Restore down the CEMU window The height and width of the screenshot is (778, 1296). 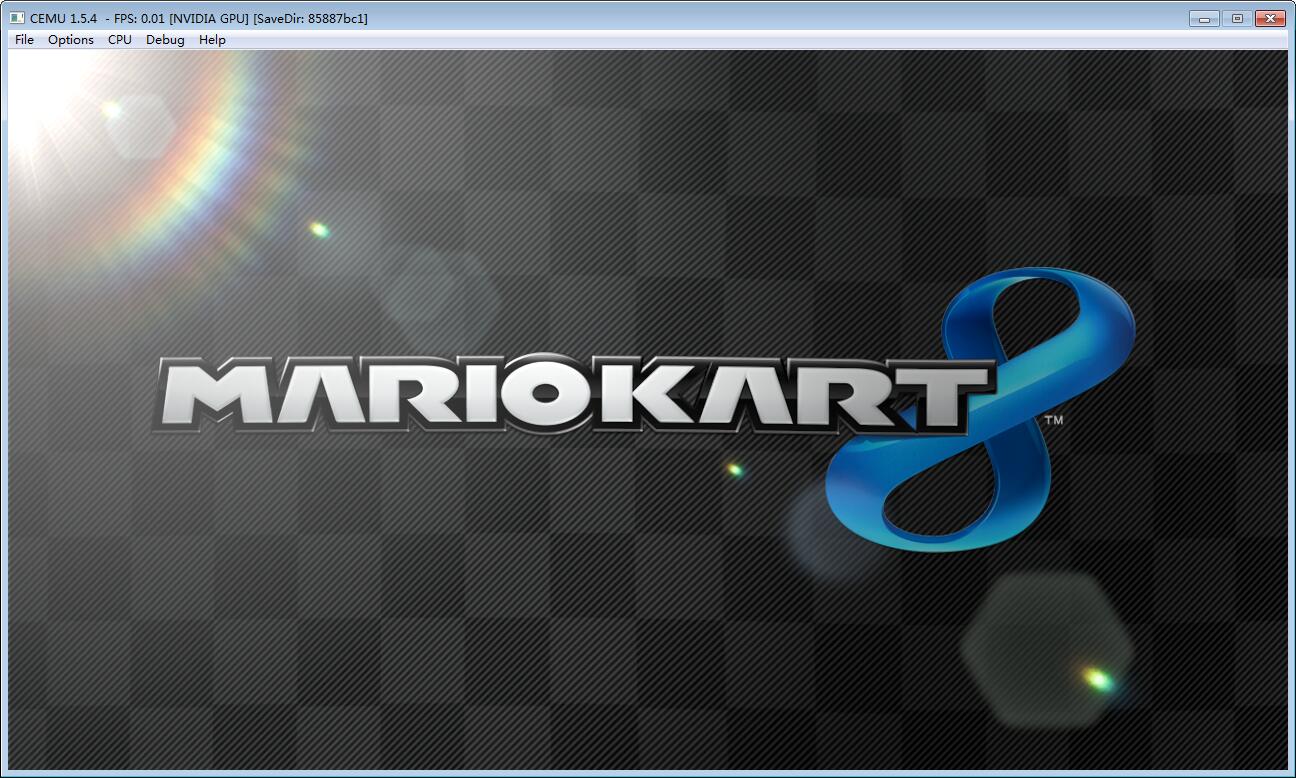click(x=1237, y=18)
